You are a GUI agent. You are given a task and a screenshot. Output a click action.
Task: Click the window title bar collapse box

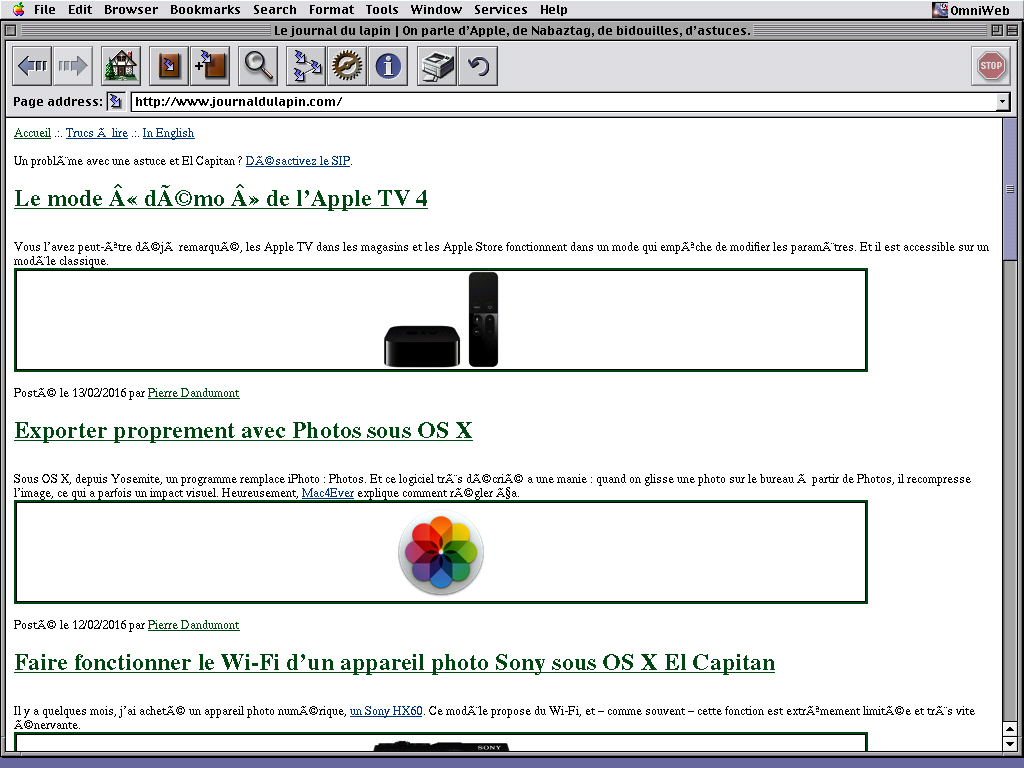[x=1011, y=30]
